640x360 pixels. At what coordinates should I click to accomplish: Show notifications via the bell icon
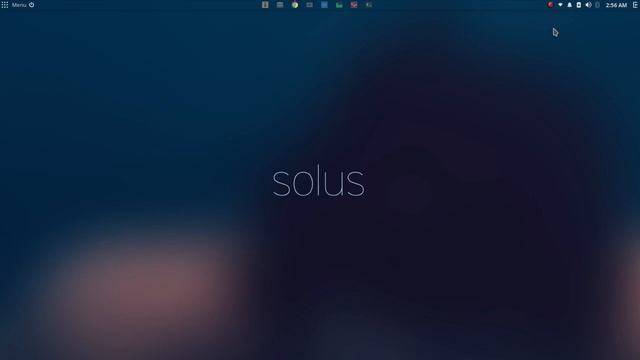click(569, 5)
